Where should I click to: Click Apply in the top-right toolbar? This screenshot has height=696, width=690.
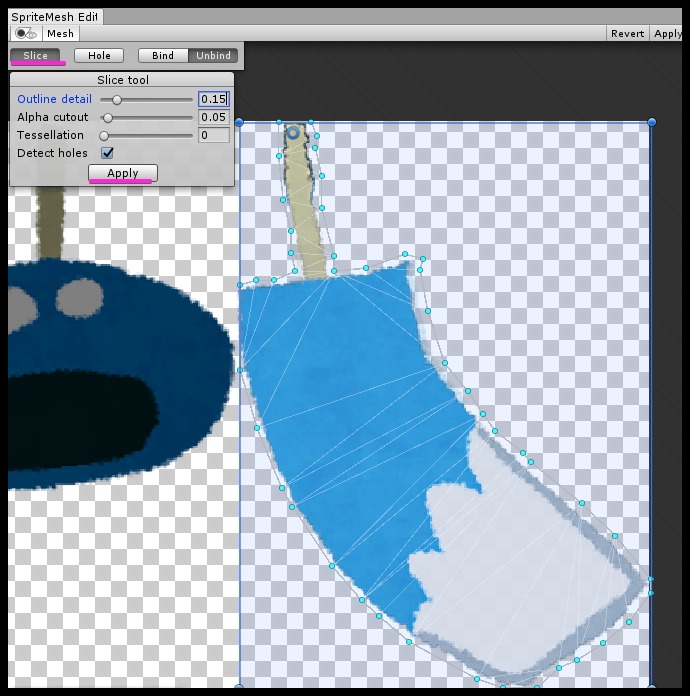click(668, 33)
